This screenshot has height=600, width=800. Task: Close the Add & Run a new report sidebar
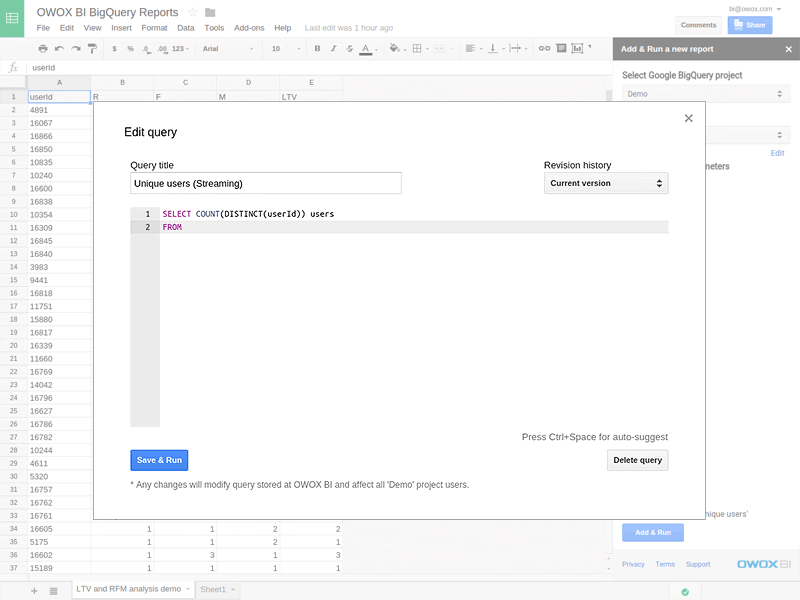coord(789,49)
